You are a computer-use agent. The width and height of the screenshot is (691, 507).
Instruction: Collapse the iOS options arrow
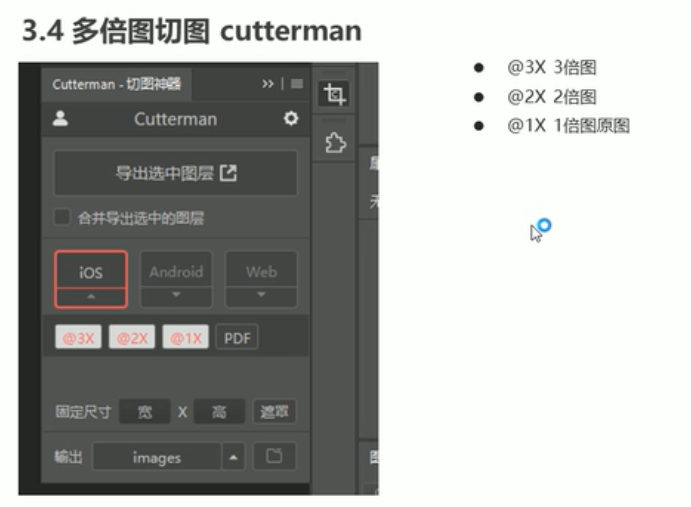pyautogui.click(x=91, y=297)
